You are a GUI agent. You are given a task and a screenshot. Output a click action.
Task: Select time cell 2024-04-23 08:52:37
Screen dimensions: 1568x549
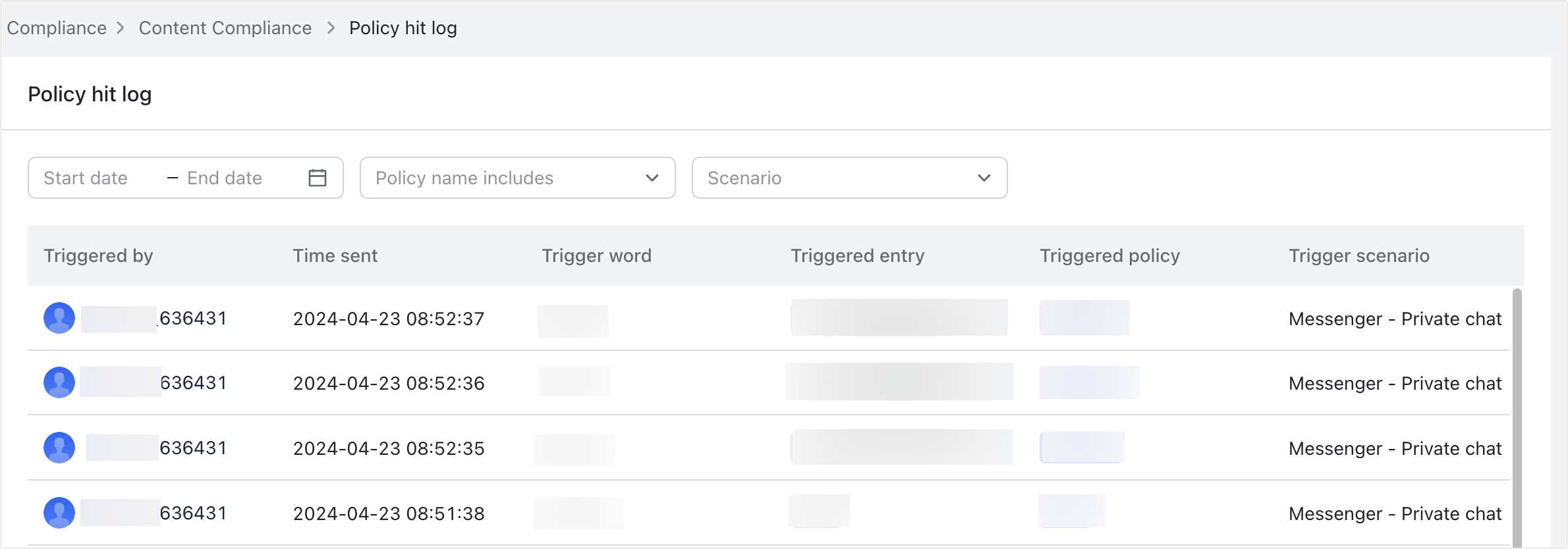pyautogui.click(x=389, y=319)
